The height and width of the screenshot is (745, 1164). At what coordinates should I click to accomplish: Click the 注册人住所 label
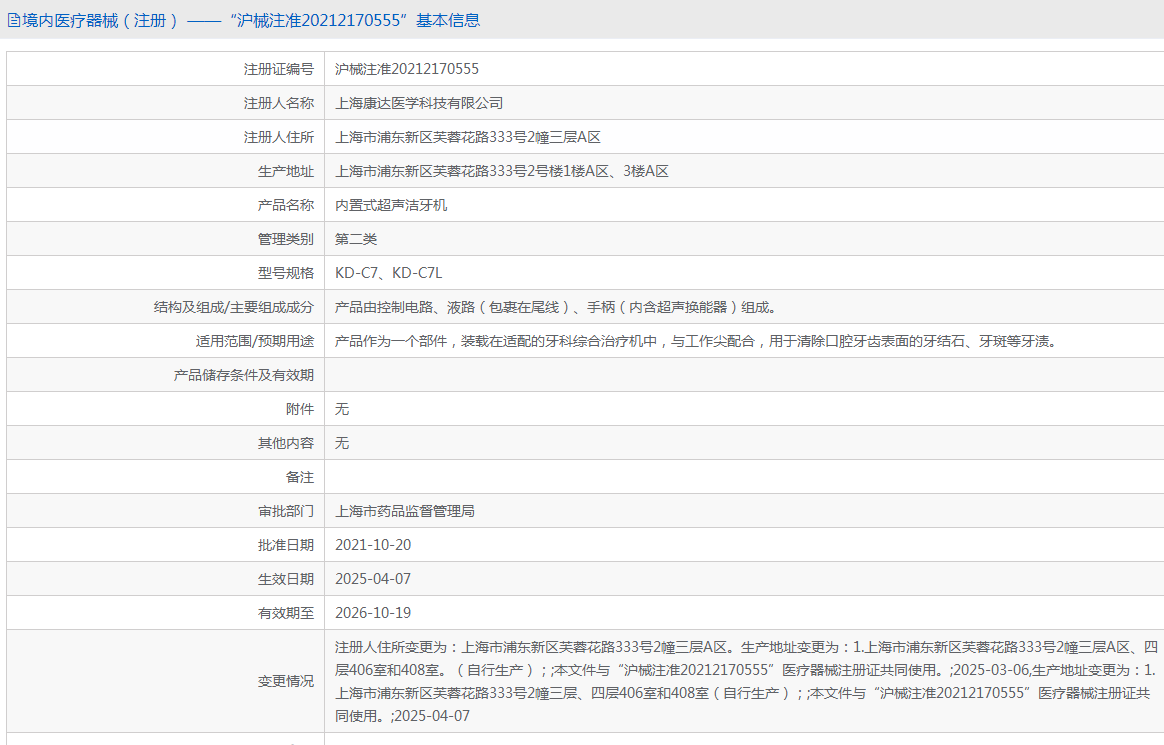click(278, 137)
